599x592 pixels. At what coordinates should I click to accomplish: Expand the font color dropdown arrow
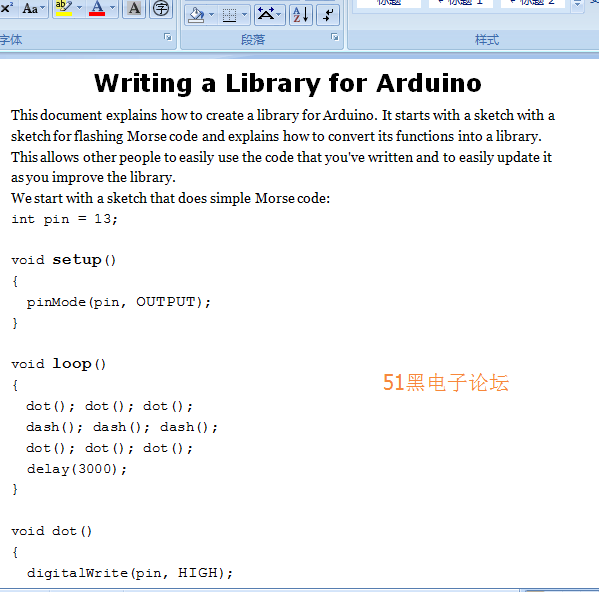coord(112,8)
